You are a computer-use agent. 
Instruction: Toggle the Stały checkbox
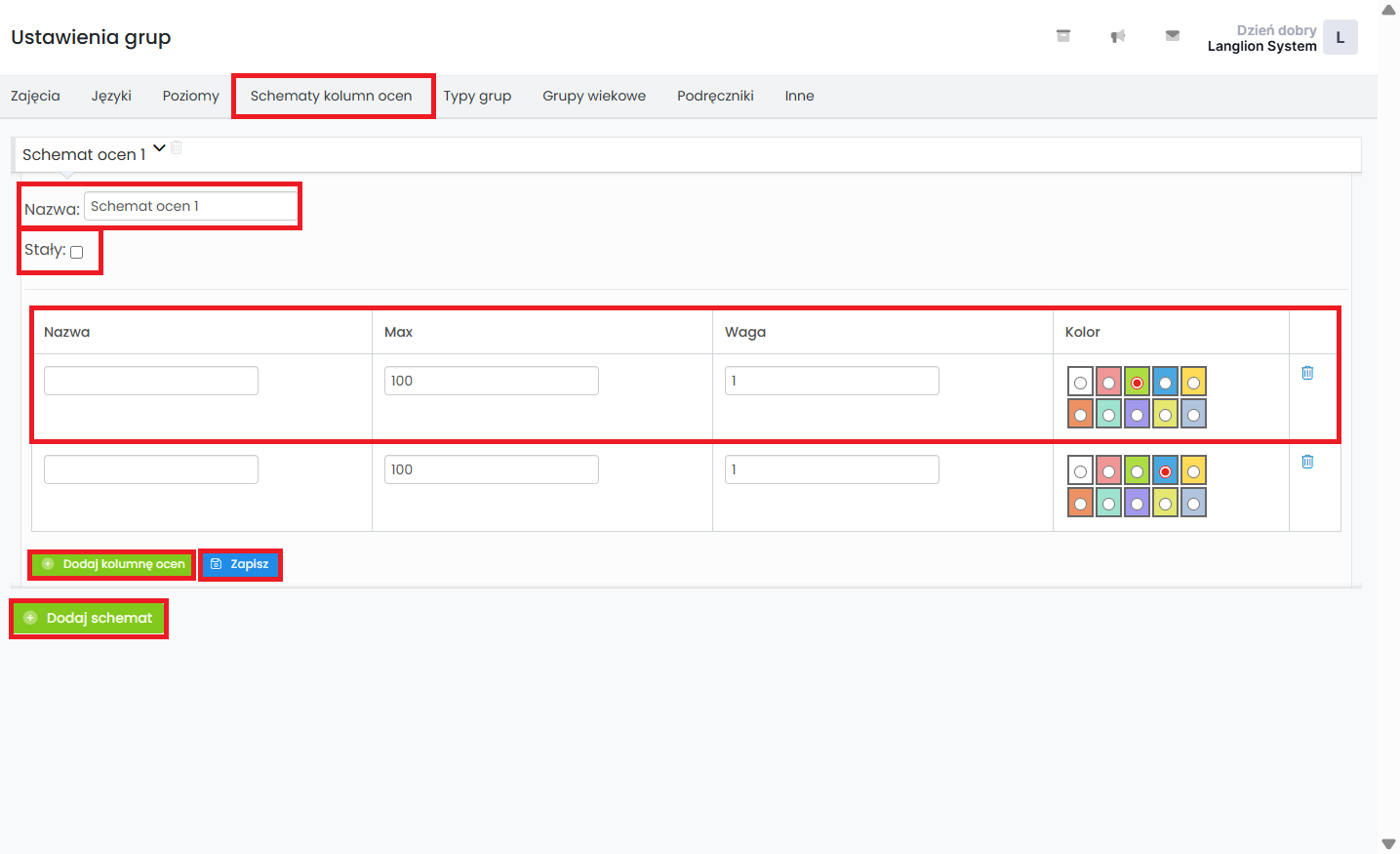click(x=77, y=252)
